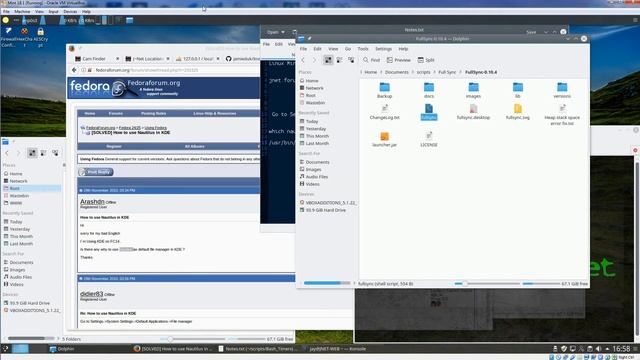Toggle Preview in FullSync Dolphin toolbar
Image resolution: width=640 pixels, height=360 pixels.
click(398, 60)
